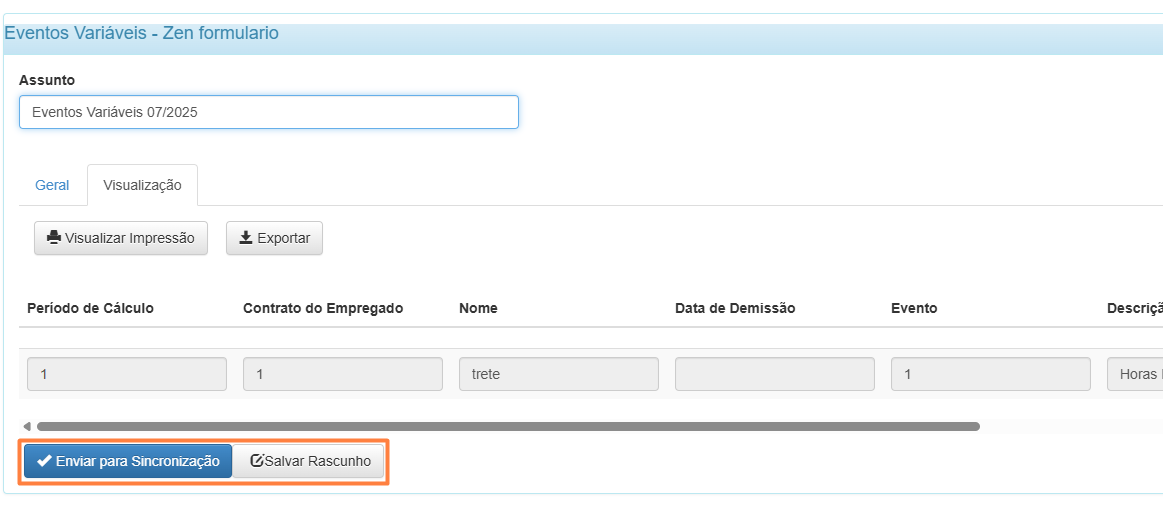Click the Contrato do Empregado field
This screenshot has width=1163, height=525.
click(x=343, y=374)
